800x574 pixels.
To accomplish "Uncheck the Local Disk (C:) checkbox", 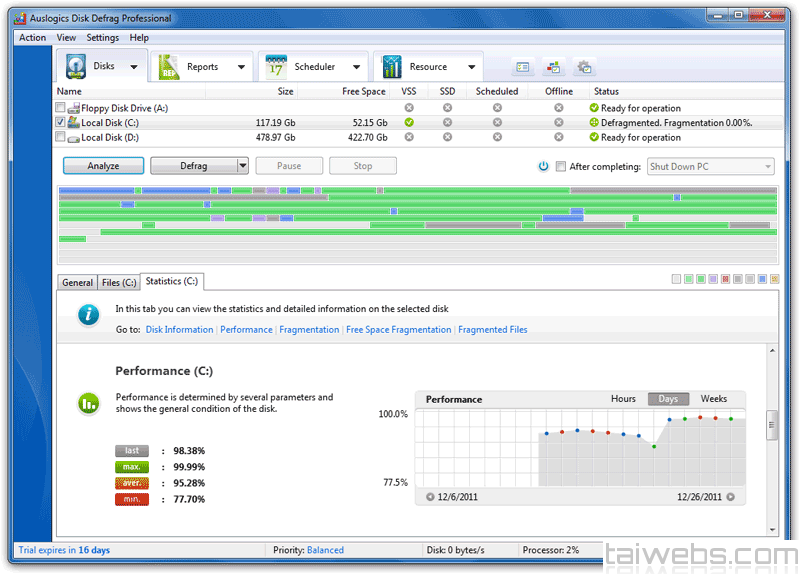I will click(x=60, y=122).
